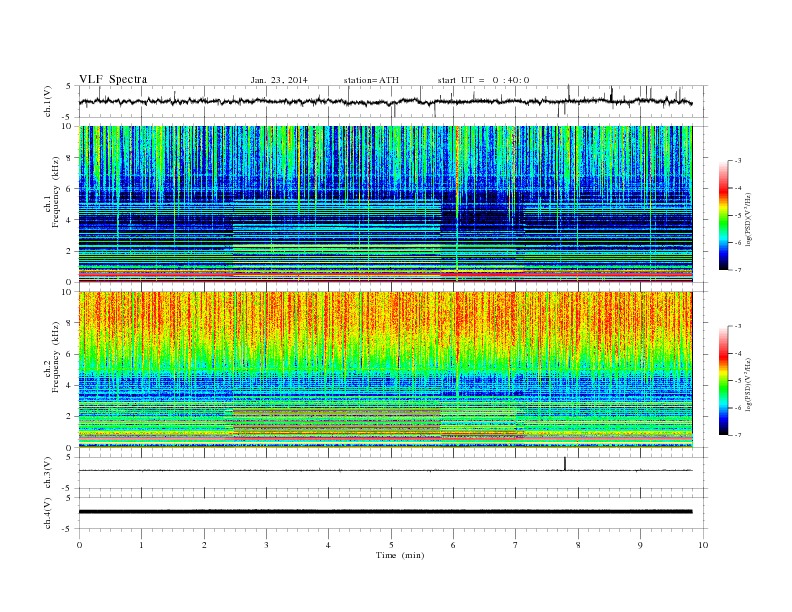Click time axis tick label "3"
Screen dimensions: 792x612
266,545
